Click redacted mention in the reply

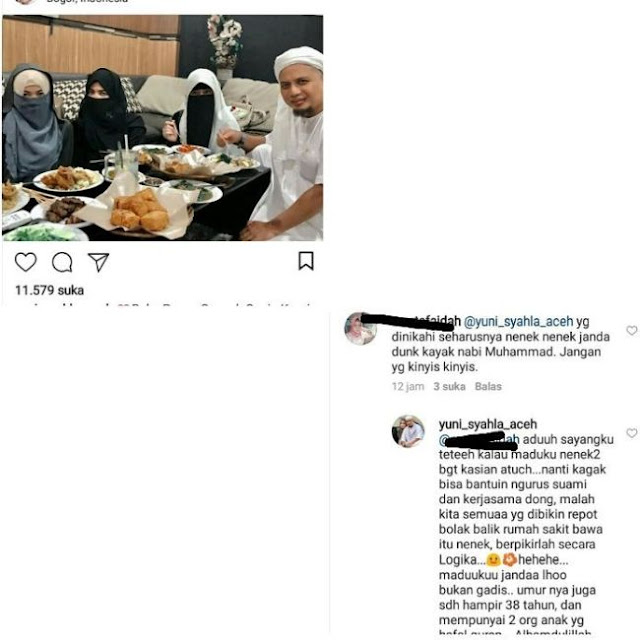(479, 440)
